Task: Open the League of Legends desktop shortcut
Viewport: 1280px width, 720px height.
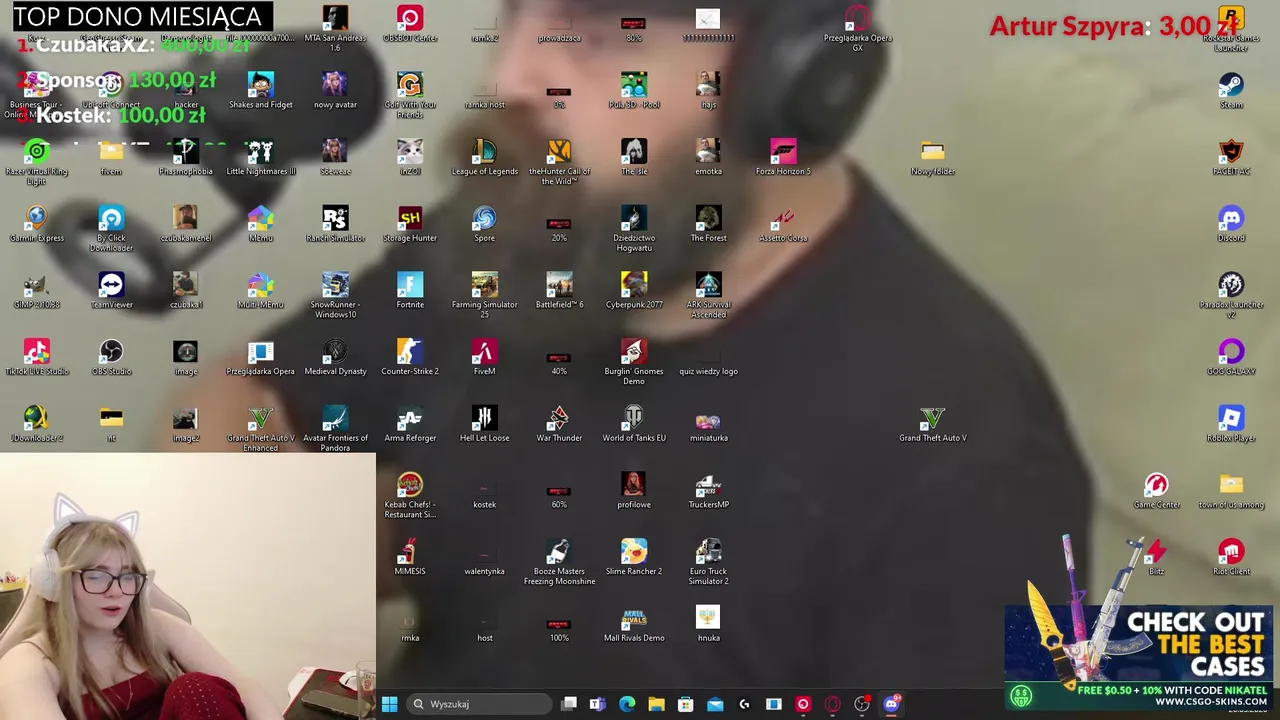Action: (x=484, y=157)
